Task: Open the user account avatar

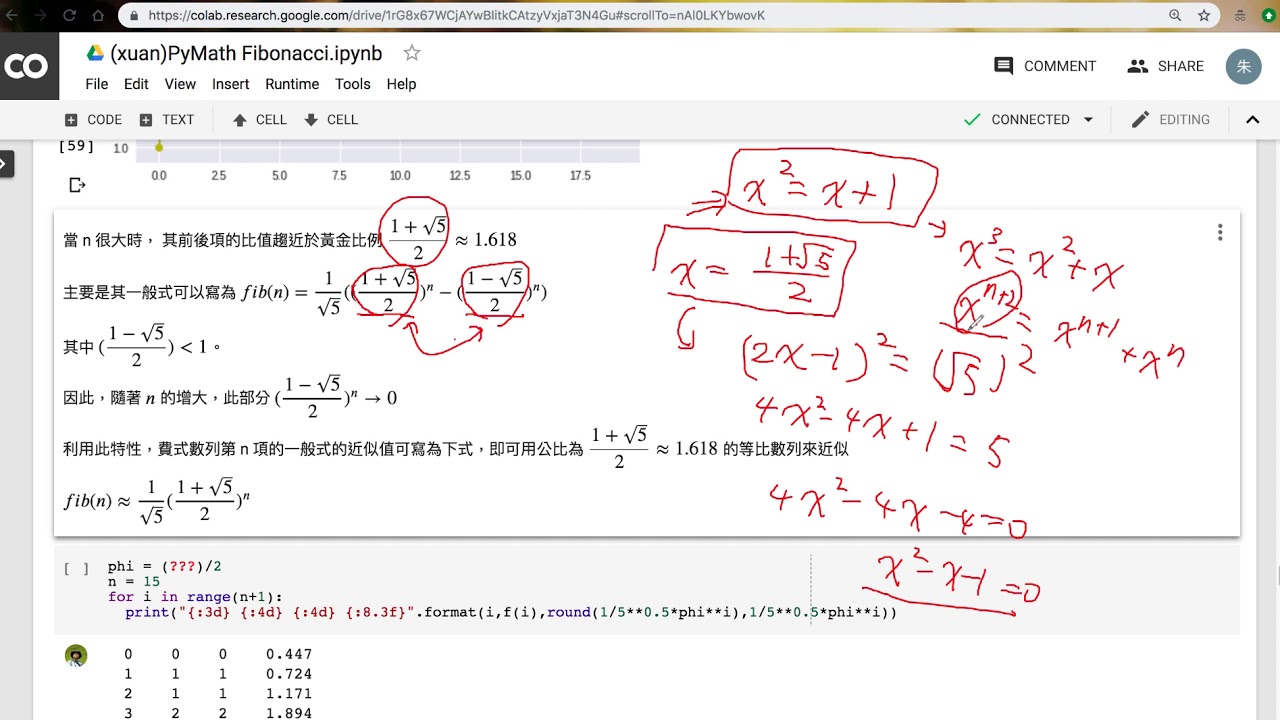Action: (1244, 66)
